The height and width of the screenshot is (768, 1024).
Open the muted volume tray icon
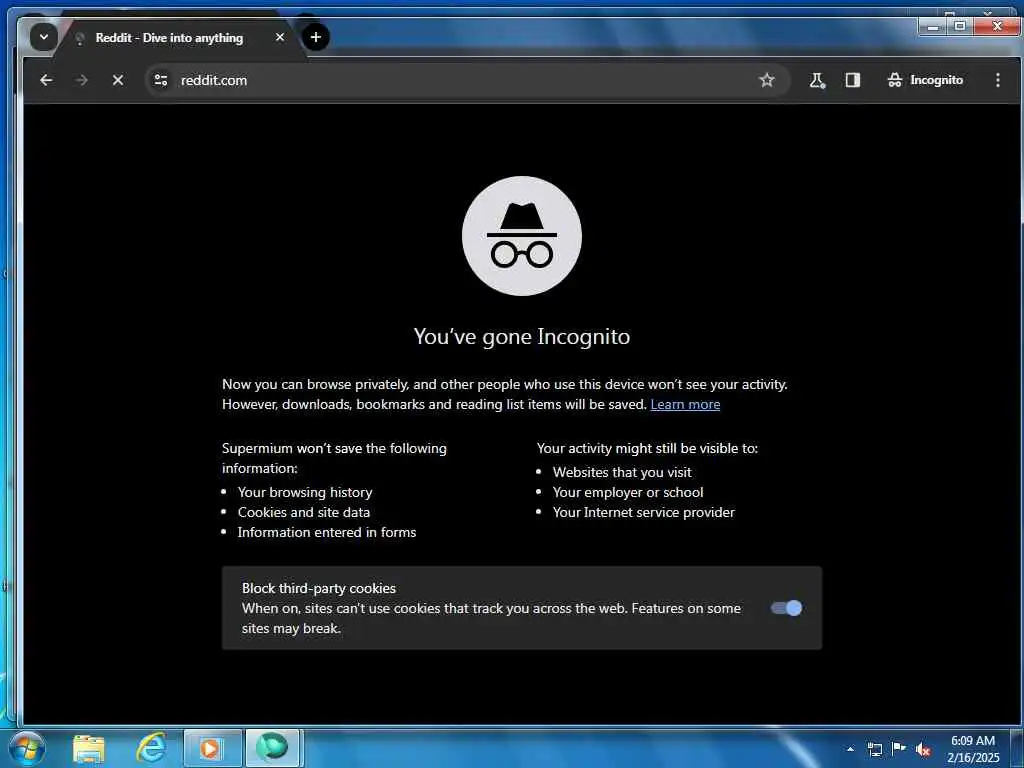(923, 750)
